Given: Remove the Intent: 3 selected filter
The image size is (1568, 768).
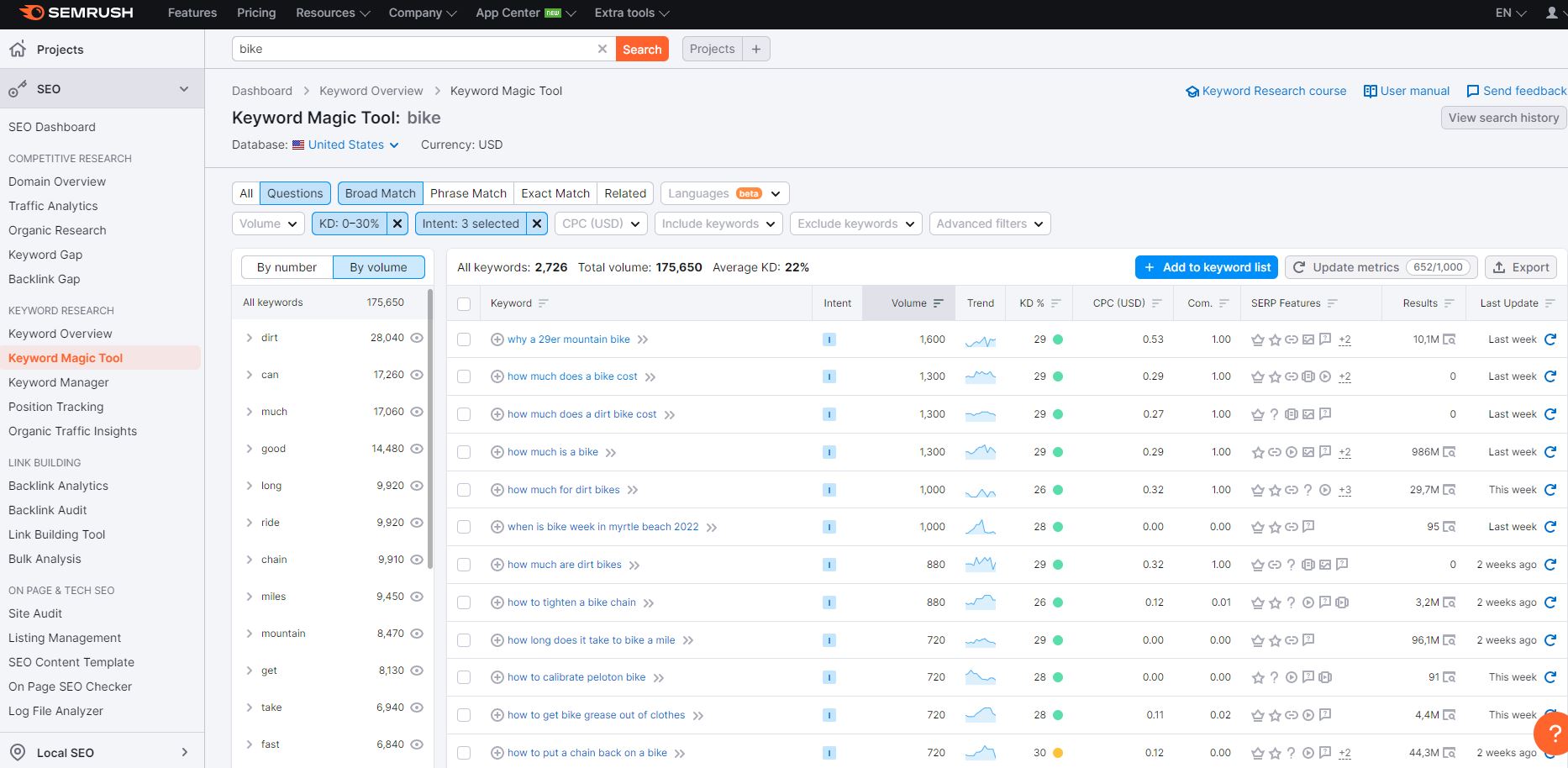Looking at the screenshot, I should pos(538,224).
